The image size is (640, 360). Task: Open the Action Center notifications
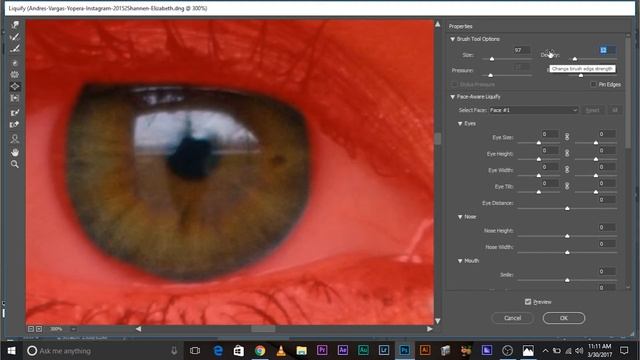click(624, 351)
